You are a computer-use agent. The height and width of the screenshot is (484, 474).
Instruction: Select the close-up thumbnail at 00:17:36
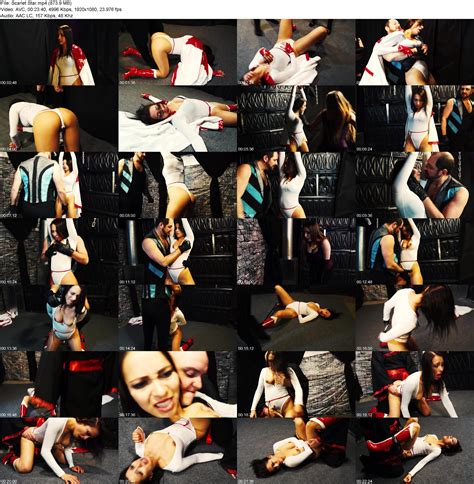[178, 384]
